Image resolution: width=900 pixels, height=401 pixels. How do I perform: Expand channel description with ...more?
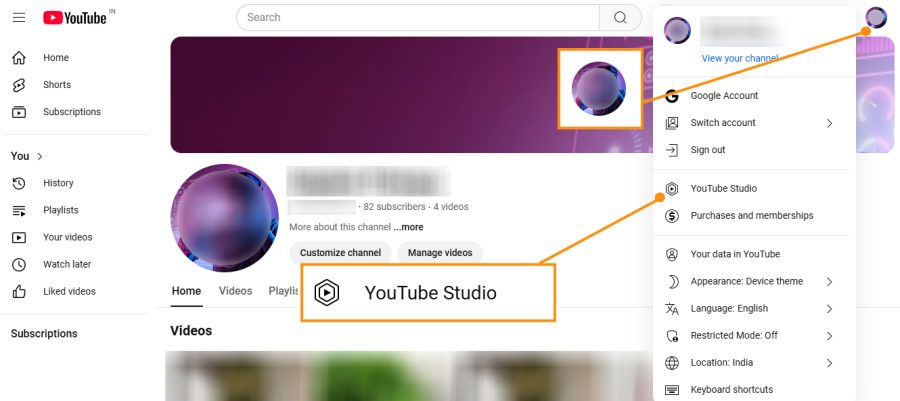click(x=408, y=227)
